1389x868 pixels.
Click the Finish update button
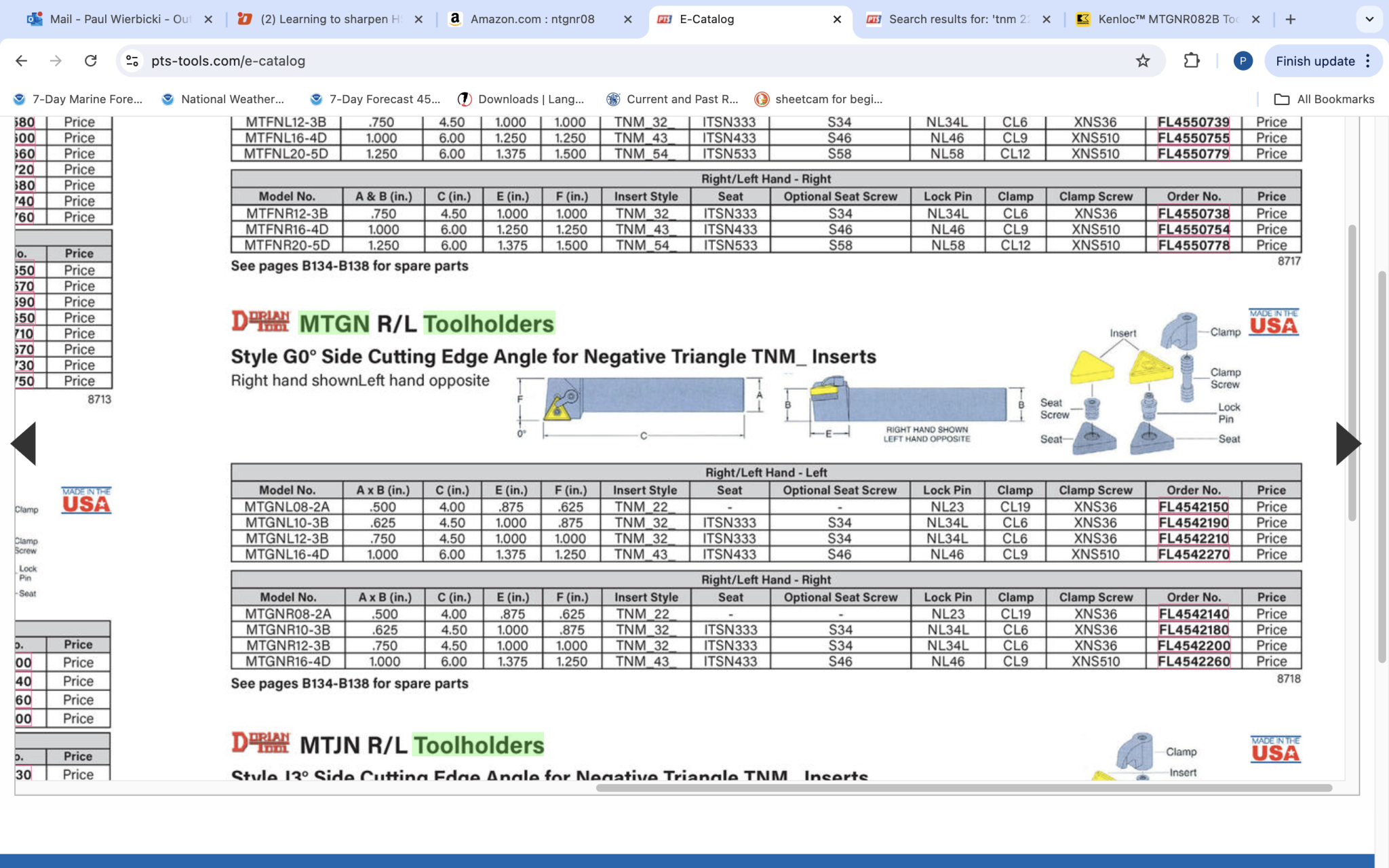pyautogui.click(x=1314, y=61)
